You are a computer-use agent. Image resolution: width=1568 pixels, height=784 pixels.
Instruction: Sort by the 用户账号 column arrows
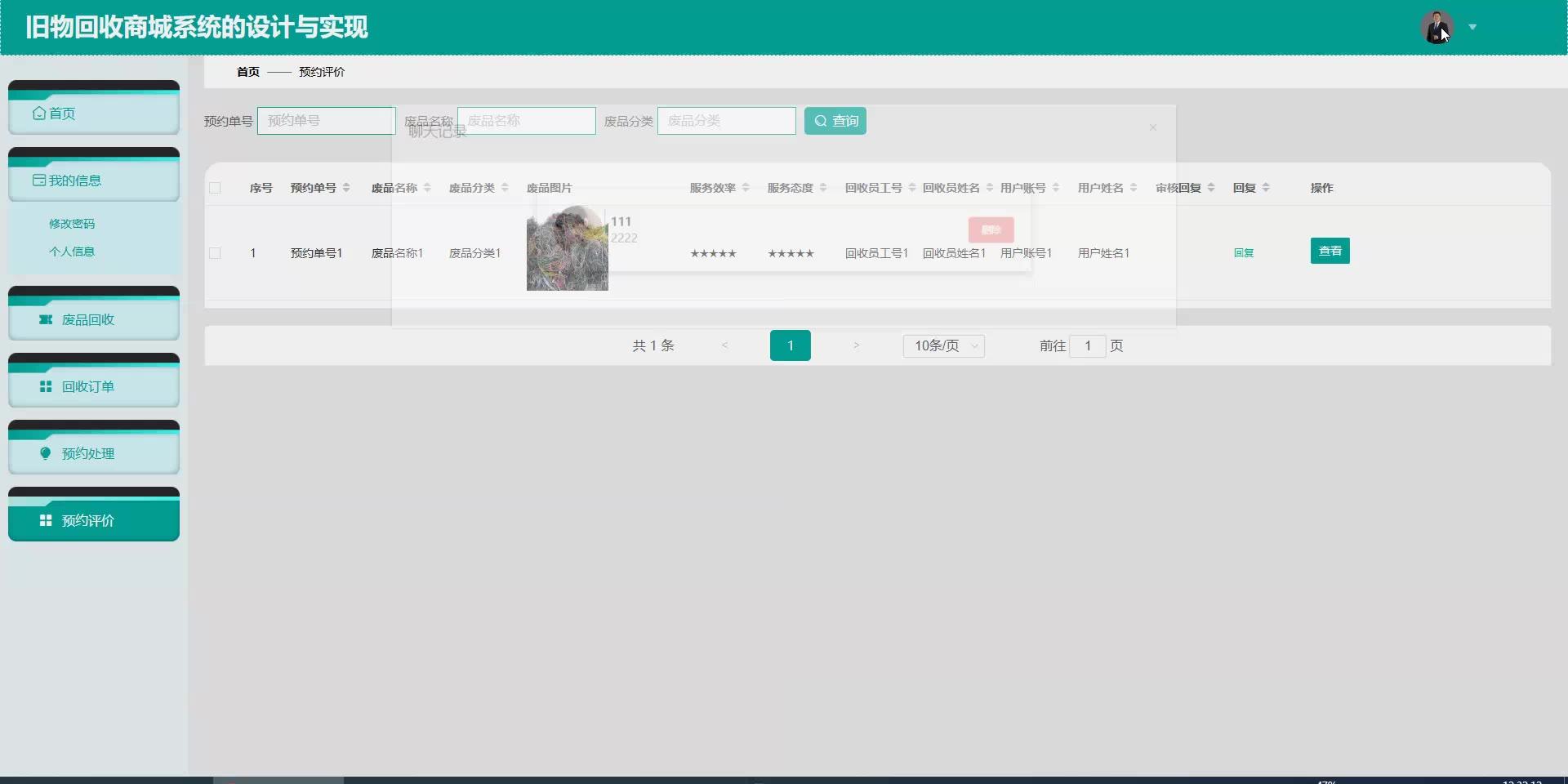tap(1056, 188)
